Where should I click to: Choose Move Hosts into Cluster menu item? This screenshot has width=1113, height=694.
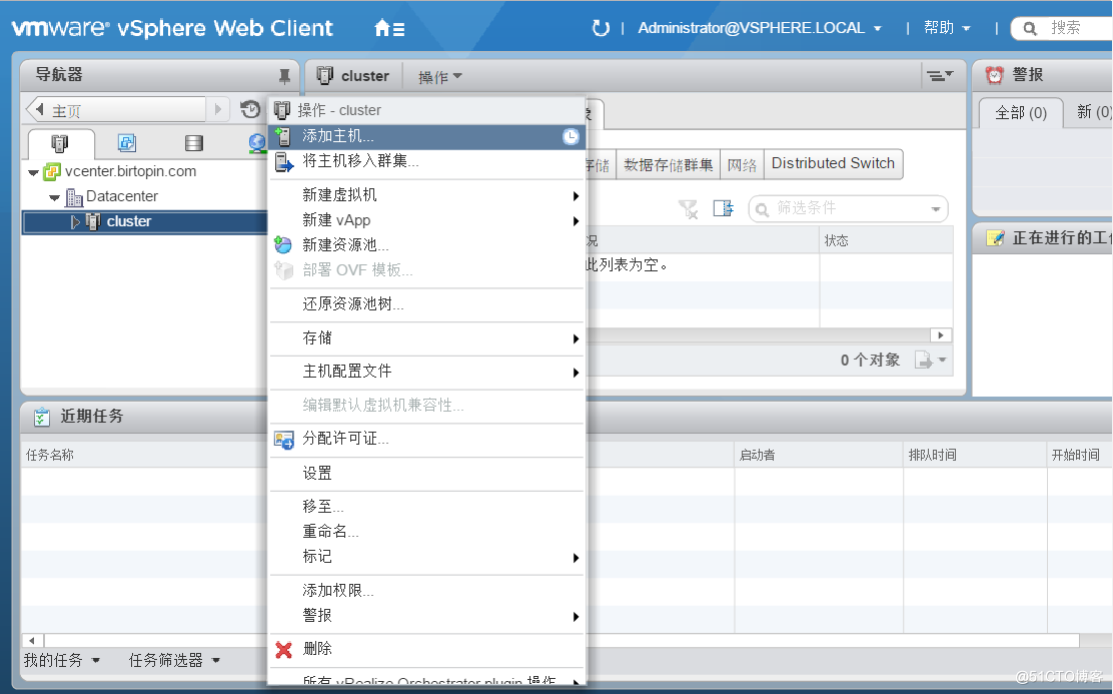click(x=427, y=162)
